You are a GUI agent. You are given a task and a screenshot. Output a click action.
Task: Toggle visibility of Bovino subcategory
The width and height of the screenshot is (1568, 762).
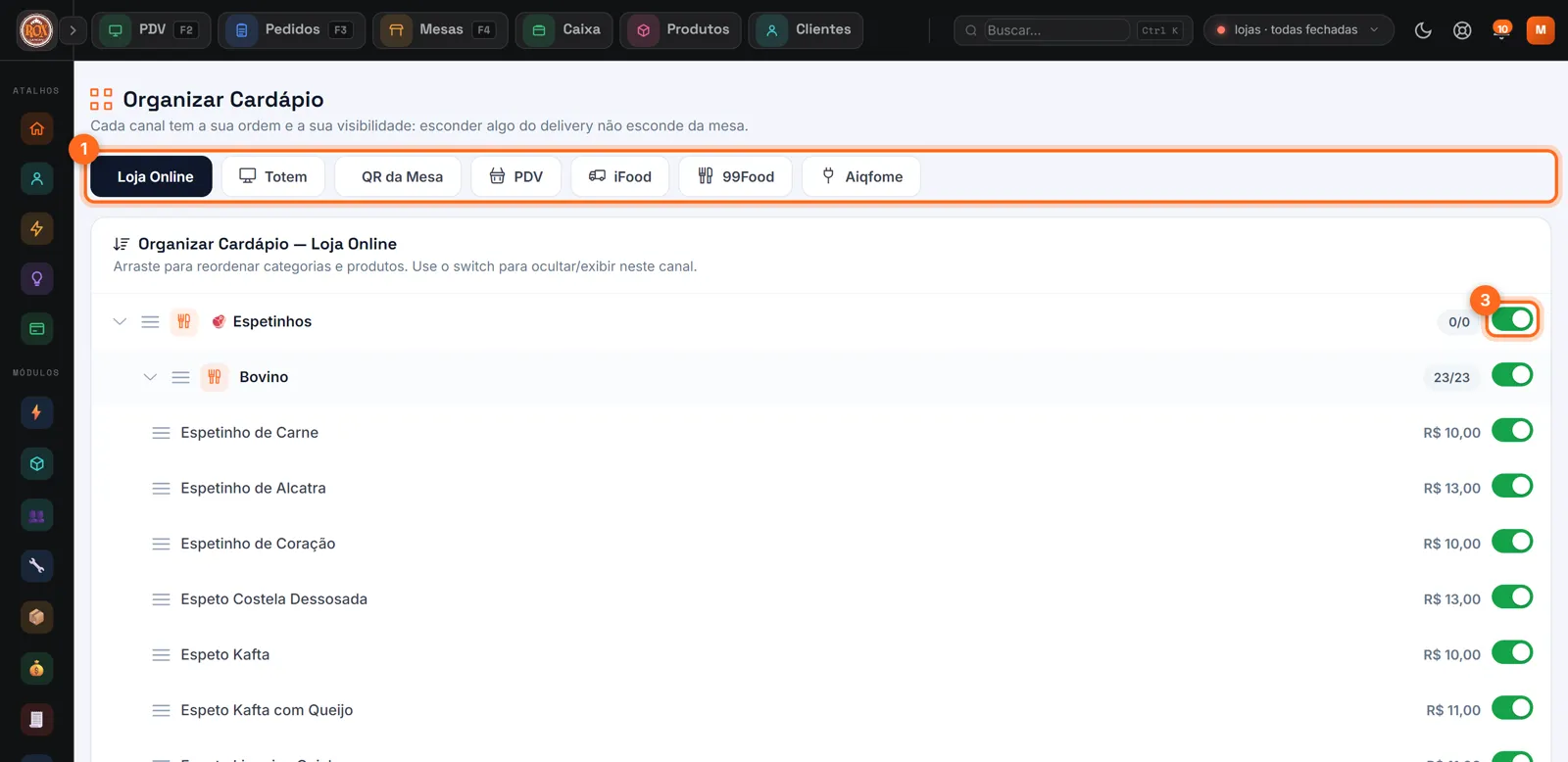pyautogui.click(x=1512, y=375)
